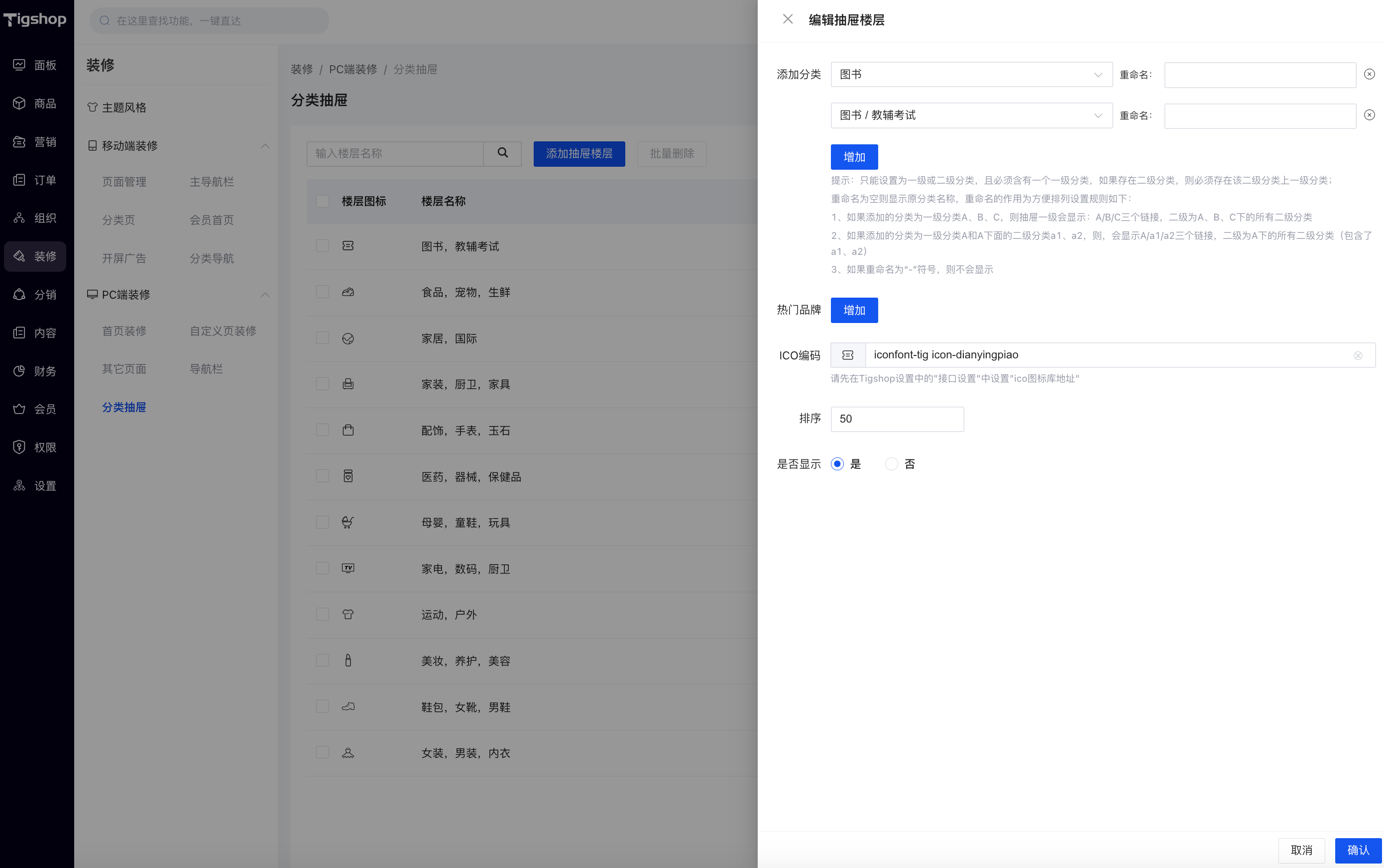Open the 图书 / 教辅考试 category dropdown
Screen dimensions: 1384x868
click(x=971, y=115)
